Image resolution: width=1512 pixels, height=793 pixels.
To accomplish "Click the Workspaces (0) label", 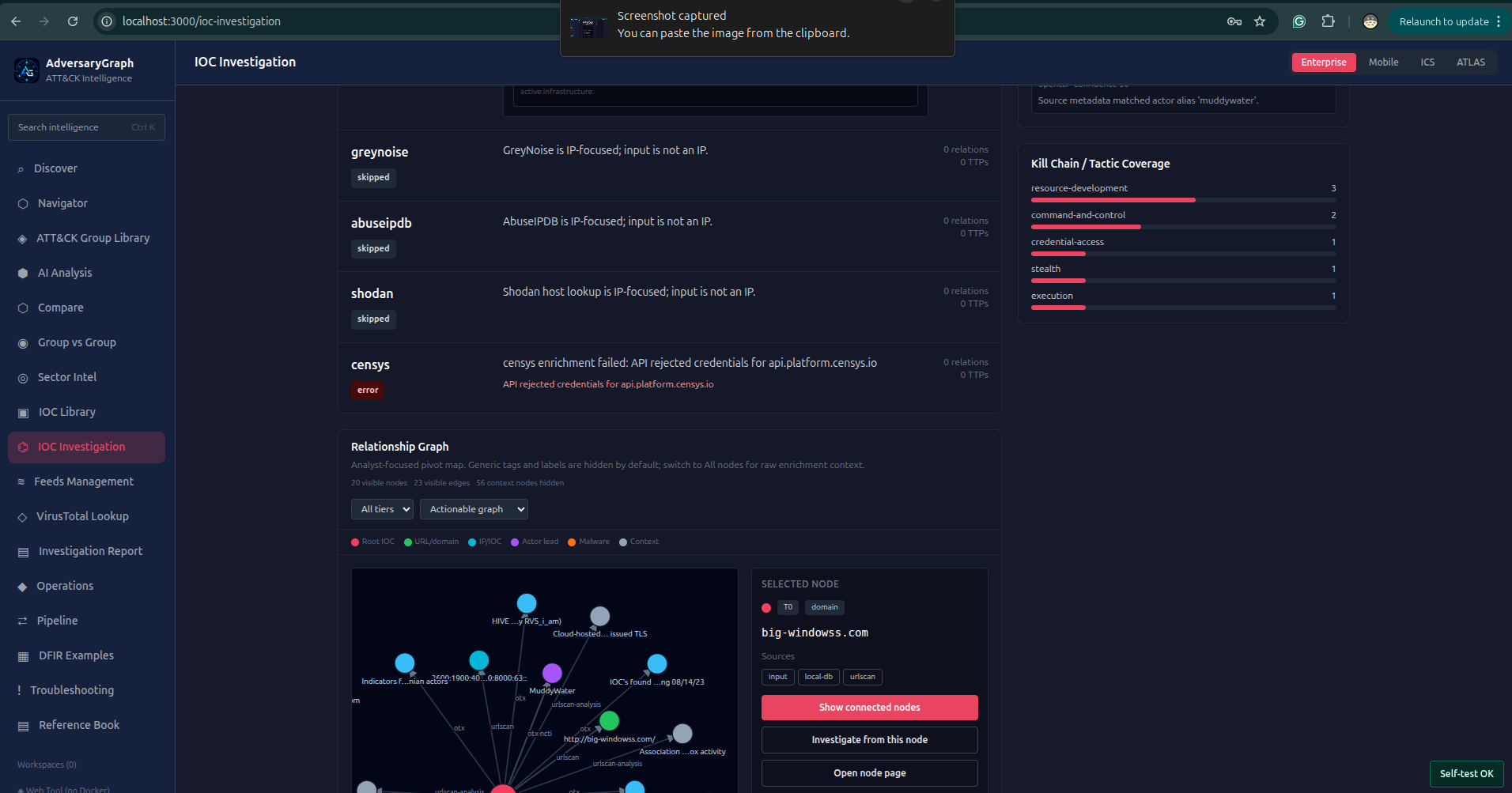I will tap(47, 765).
